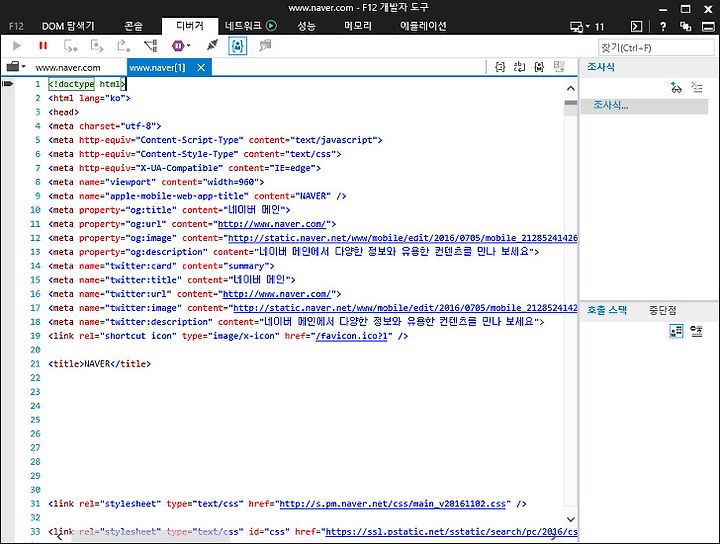The height and width of the screenshot is (544, 720).
Task: Focus the 찾기(Ctrl+F) search field
Action: (x=656, y=47)
